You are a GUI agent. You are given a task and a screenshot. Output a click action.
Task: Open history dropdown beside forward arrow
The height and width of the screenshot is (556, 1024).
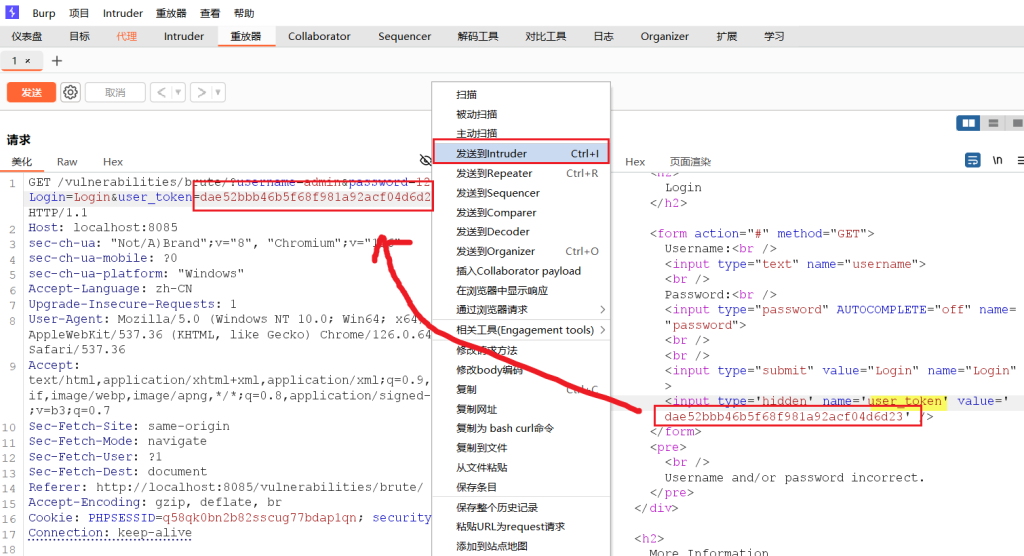point(218,92)
